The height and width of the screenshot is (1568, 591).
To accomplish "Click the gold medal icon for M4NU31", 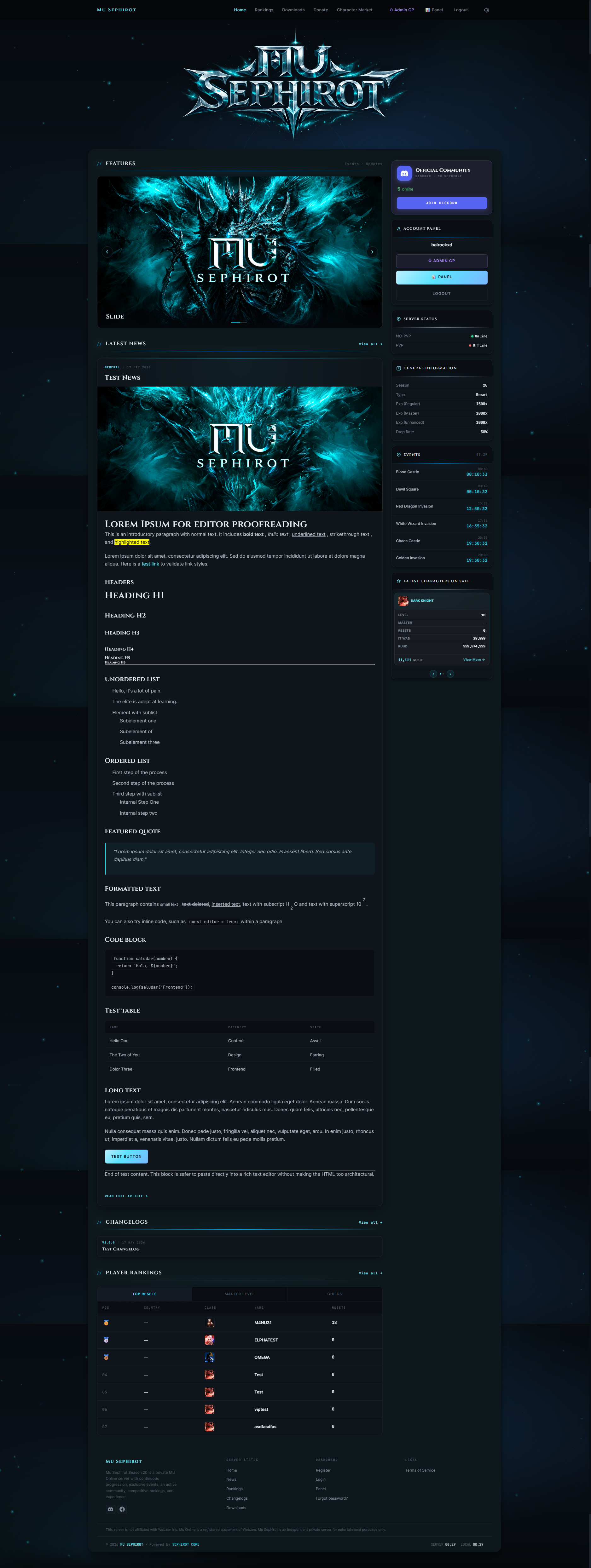I will tap(106, 1323).
